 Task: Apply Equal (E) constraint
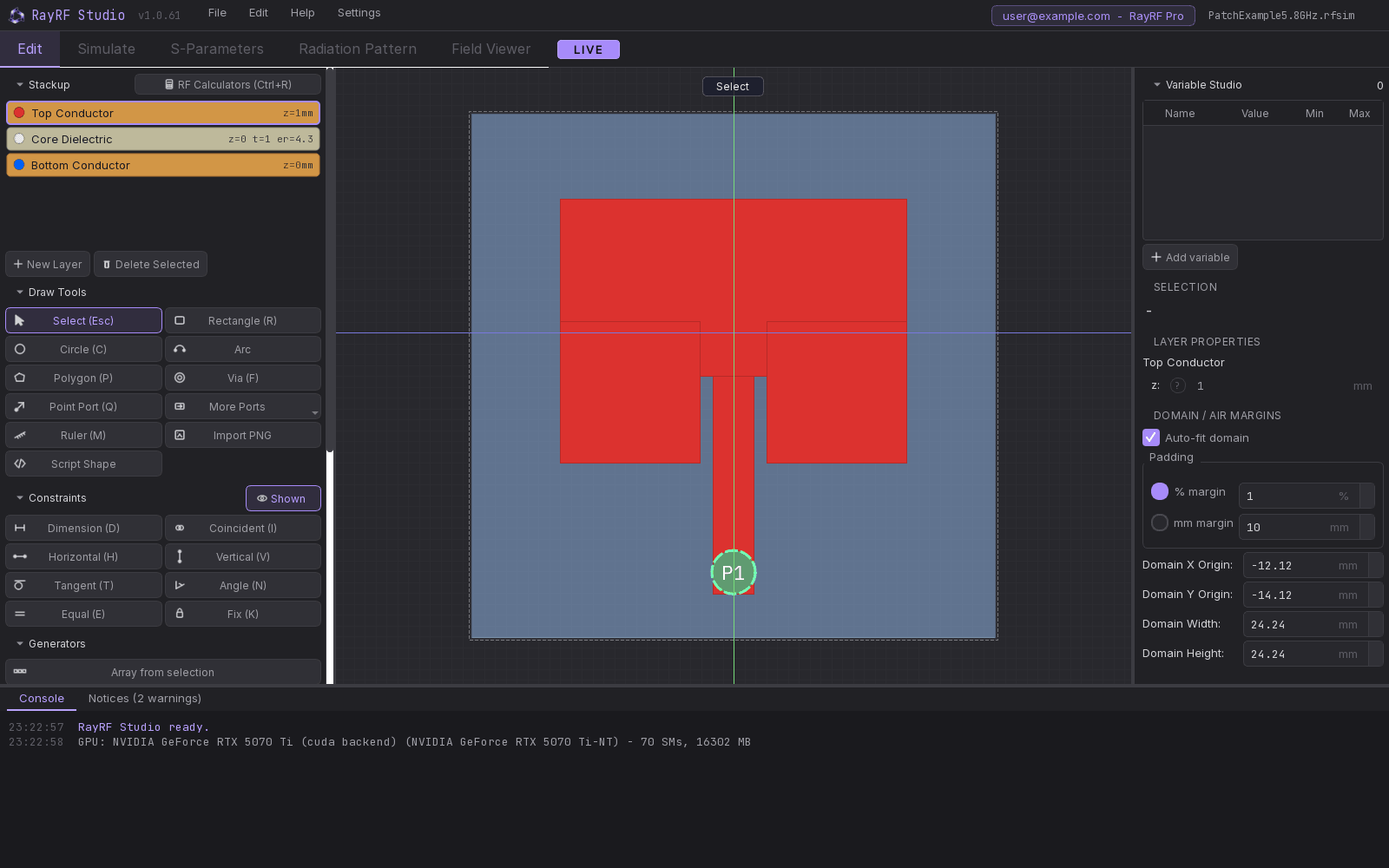click(x=83, y=614)
